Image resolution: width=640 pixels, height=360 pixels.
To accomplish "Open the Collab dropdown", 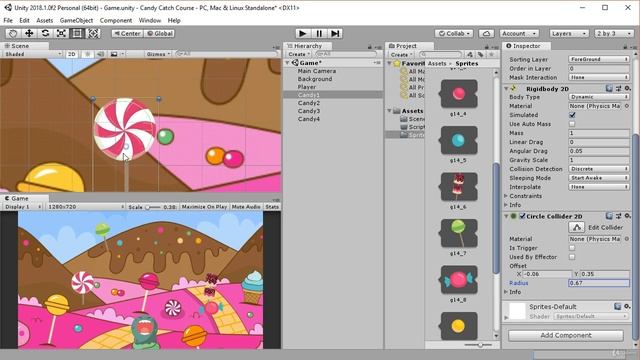I will point(453,33).
